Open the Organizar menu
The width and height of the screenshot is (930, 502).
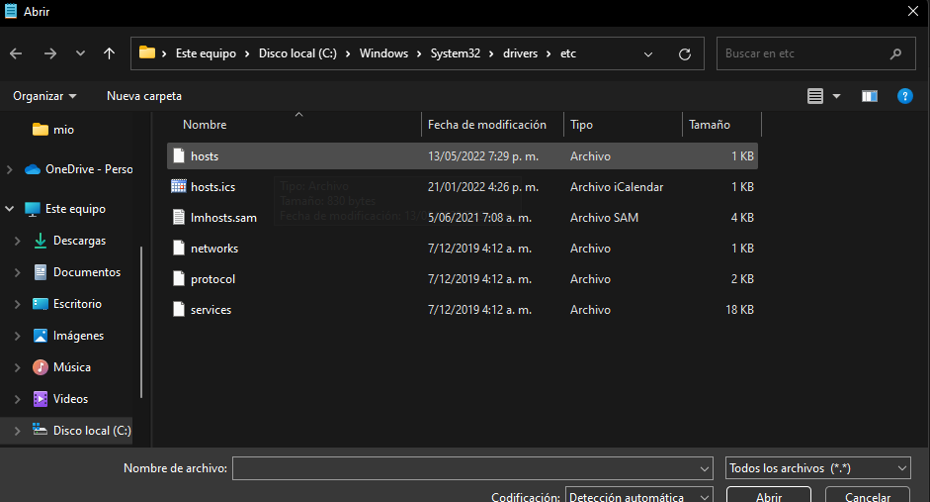click(44, 96)
